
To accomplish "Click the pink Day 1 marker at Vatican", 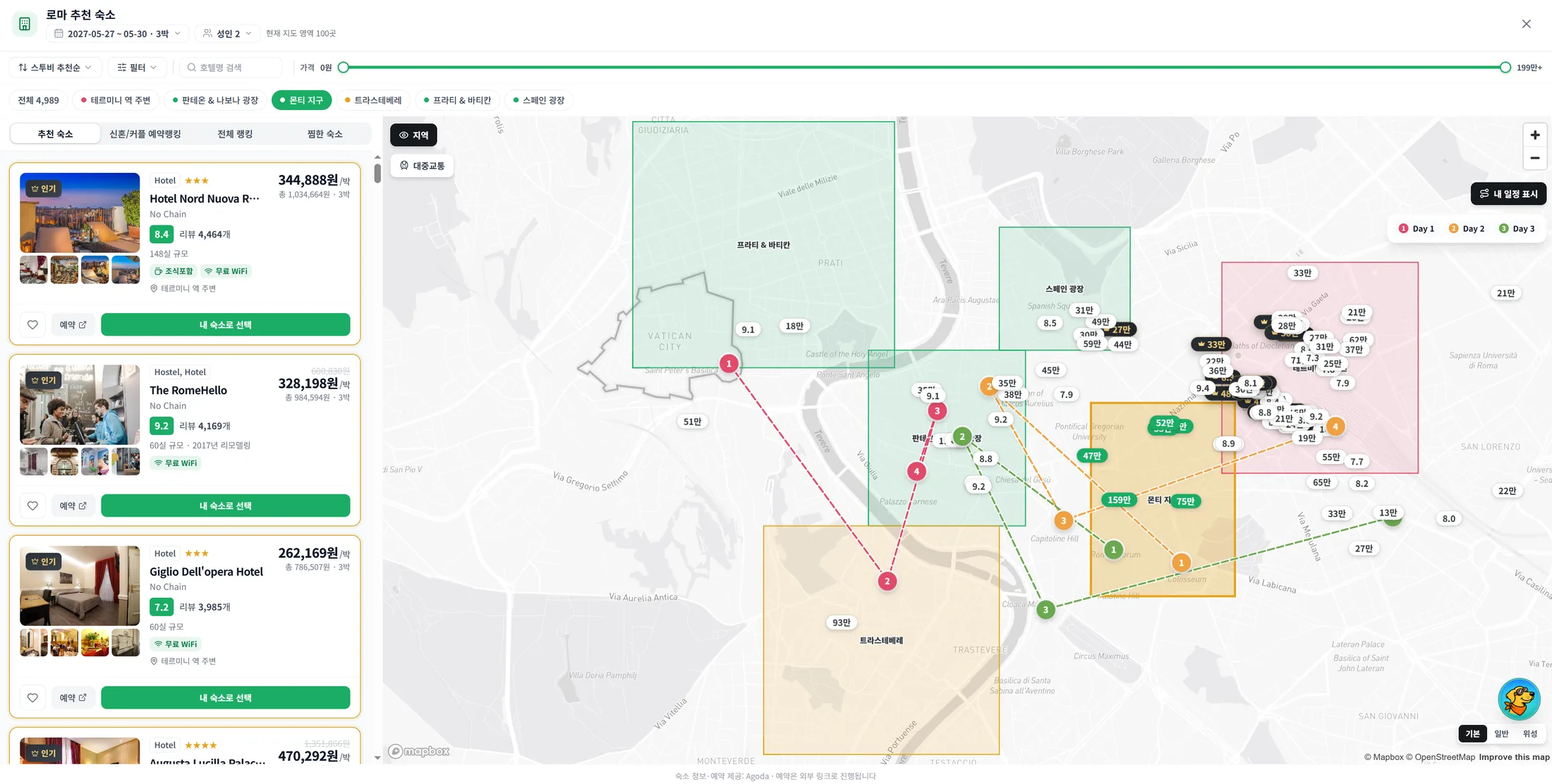I will click(x=729, y=364).
